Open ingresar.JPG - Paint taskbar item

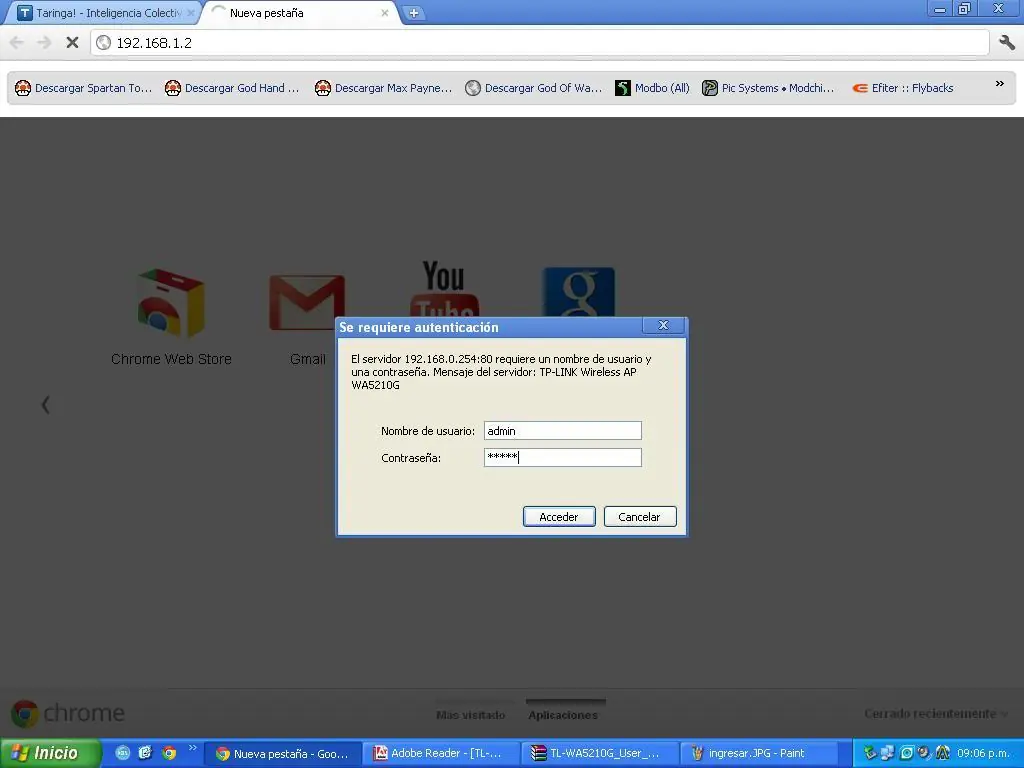[x=758, y=754]
